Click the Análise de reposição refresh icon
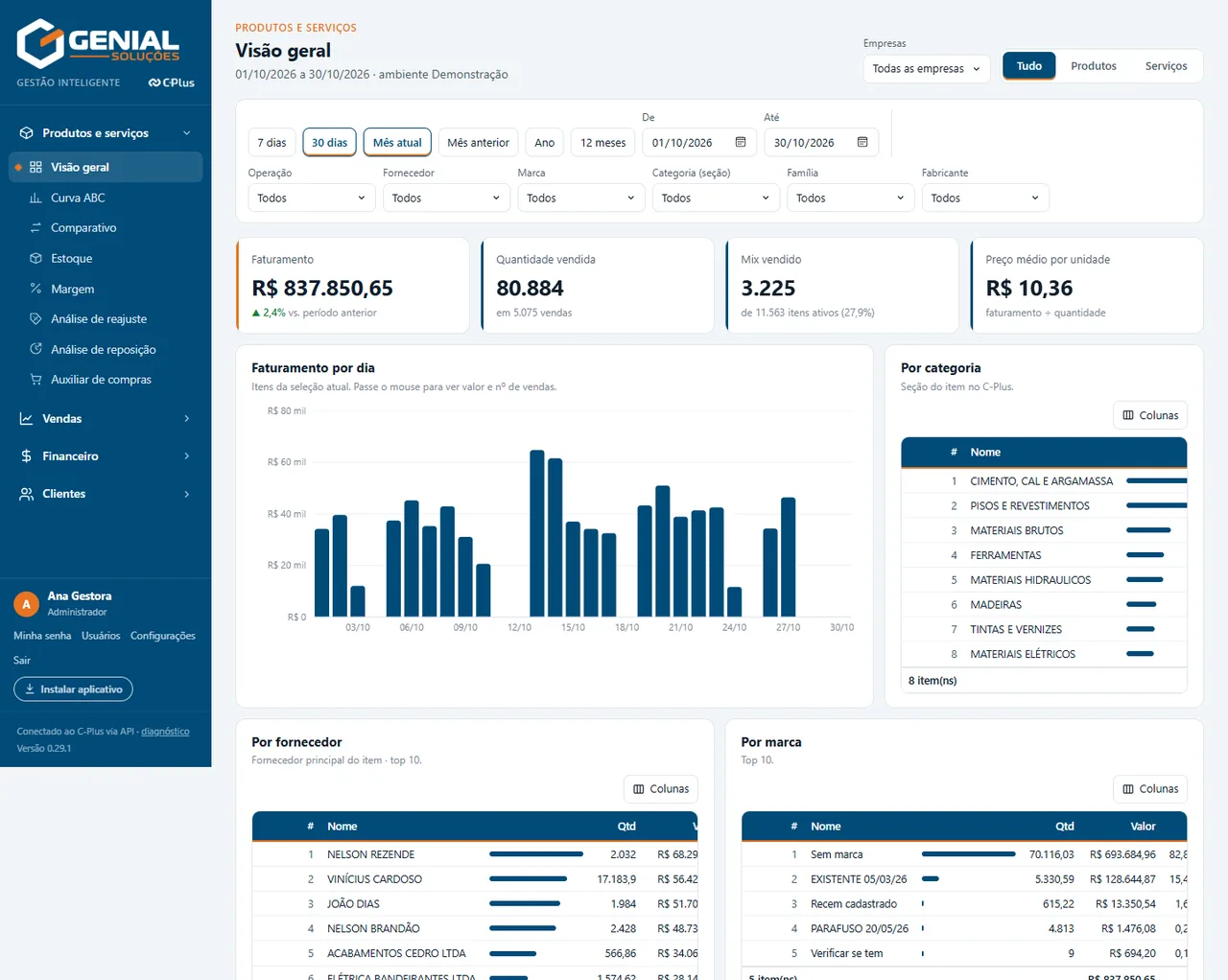1228x980 pixels. 35,349
